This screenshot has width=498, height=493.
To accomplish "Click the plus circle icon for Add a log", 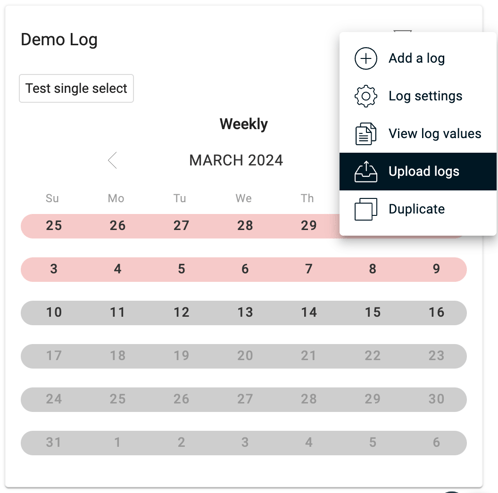I will pos(366,58).
